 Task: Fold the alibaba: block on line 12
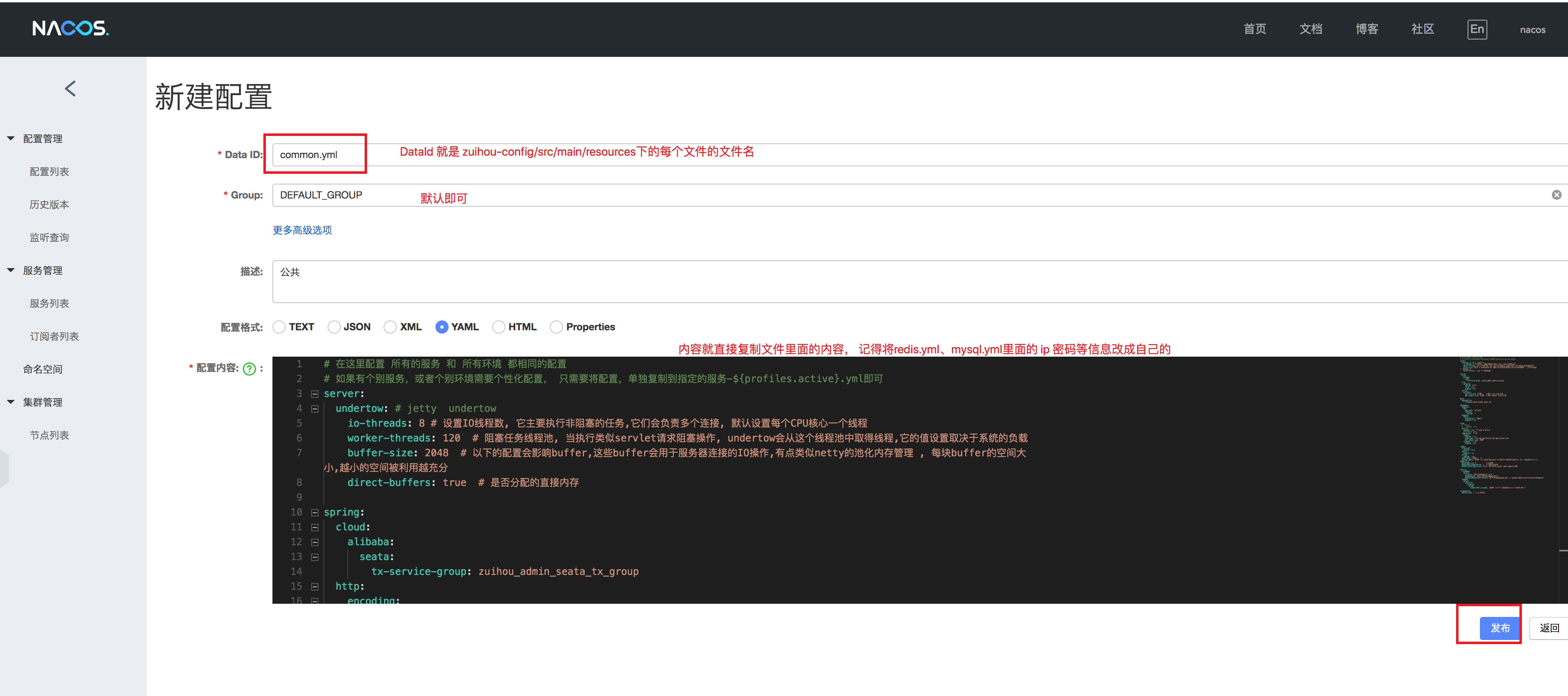[315, 542]
